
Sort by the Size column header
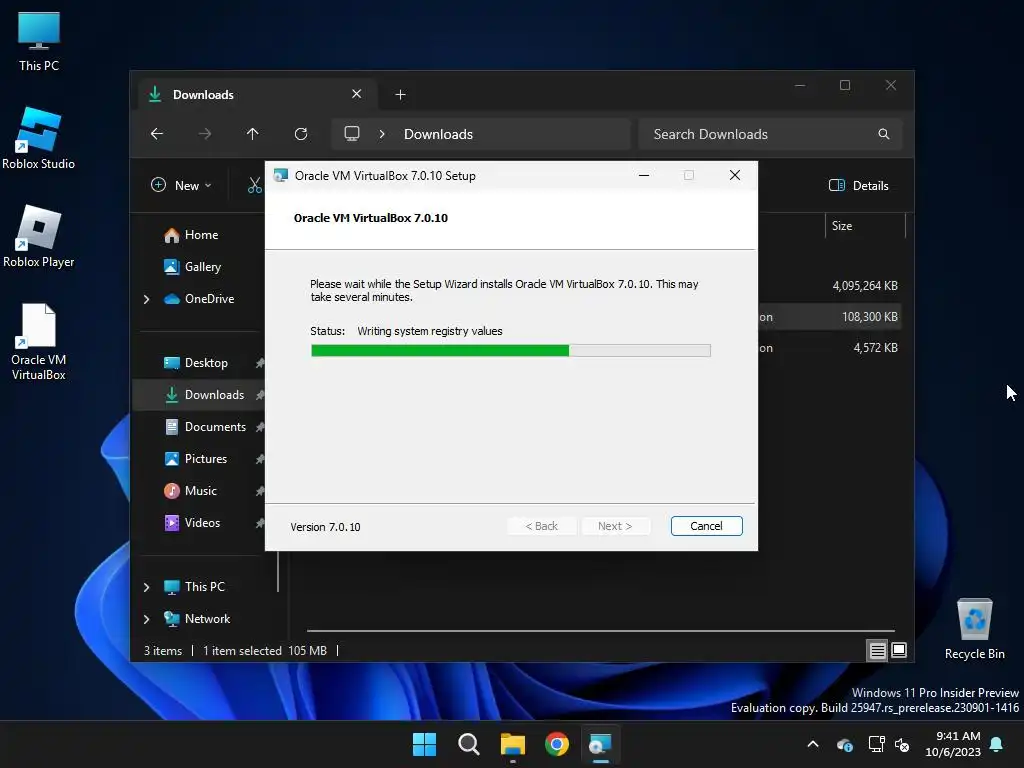tap(865, 226)
